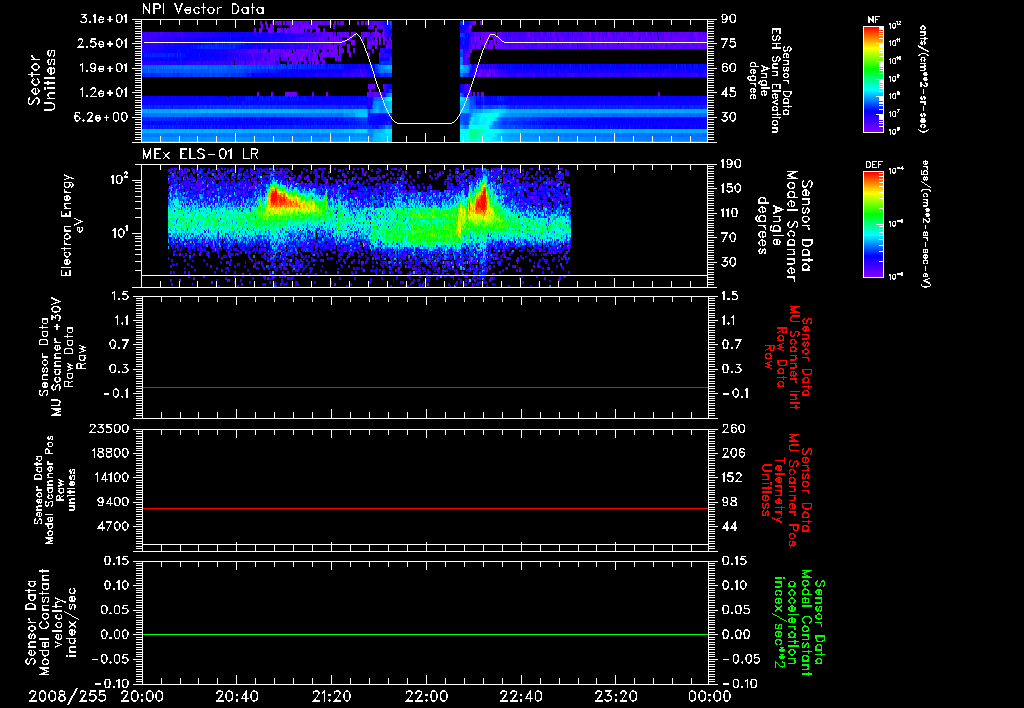Click the 22:40 time axis label

tap(520, 696)
